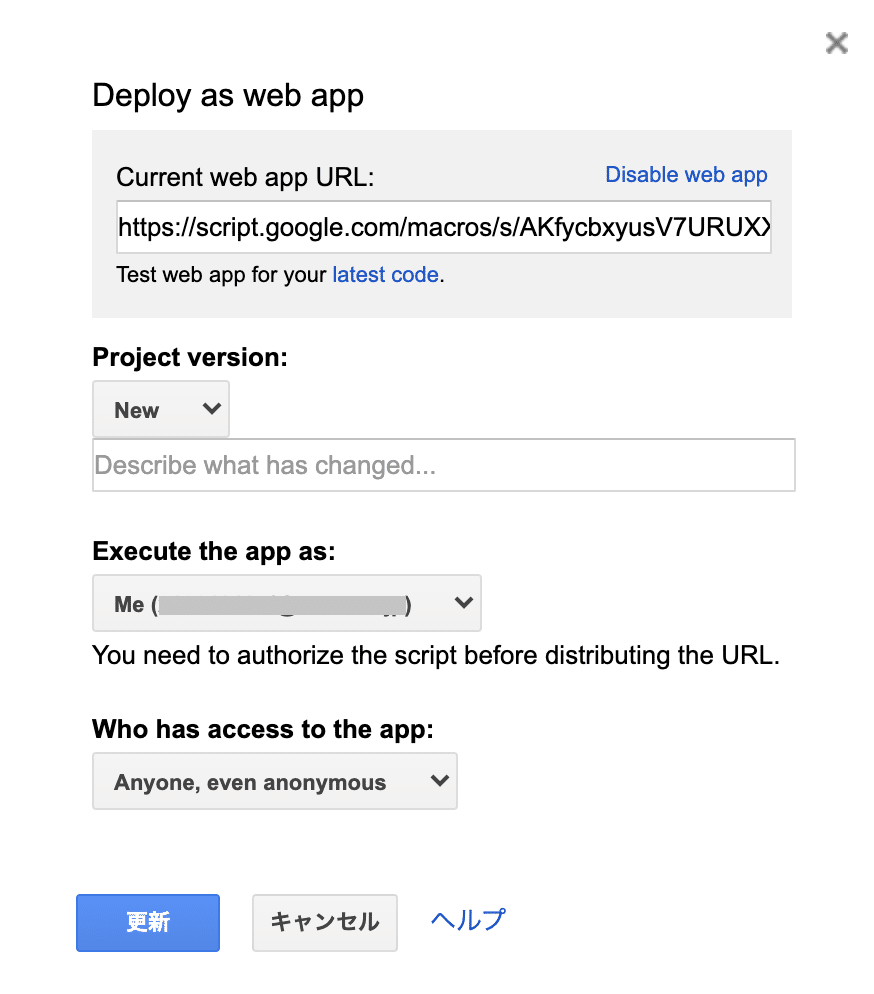Click the chevron arrow beside New
Screen dimensions: 874x994
[x=211, y=408]
